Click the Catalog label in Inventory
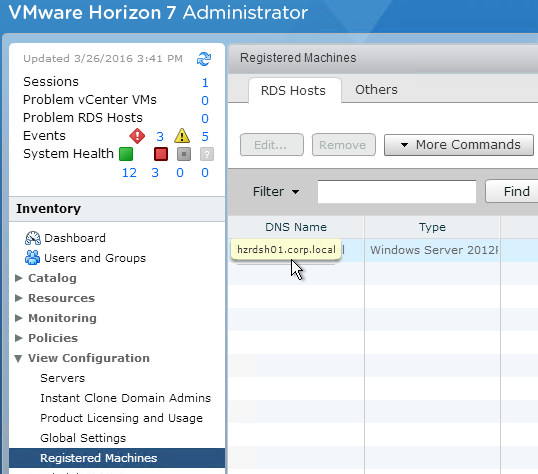This screenshot has width=538, height=474. (52, 278)
